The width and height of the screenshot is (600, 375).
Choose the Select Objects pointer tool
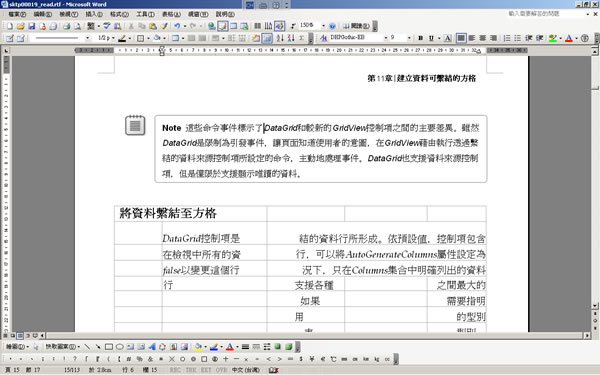pos(36,347)
